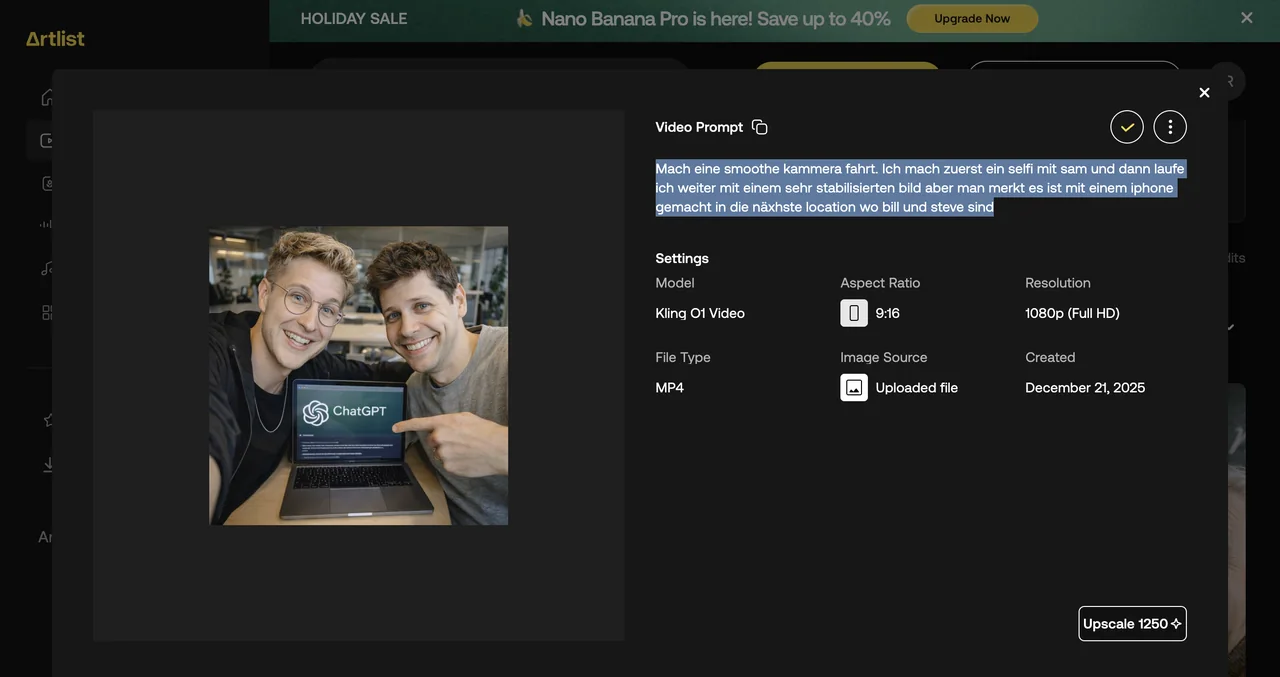Open the music note sidebar section

pyautogui.click(x=48, y=268)
